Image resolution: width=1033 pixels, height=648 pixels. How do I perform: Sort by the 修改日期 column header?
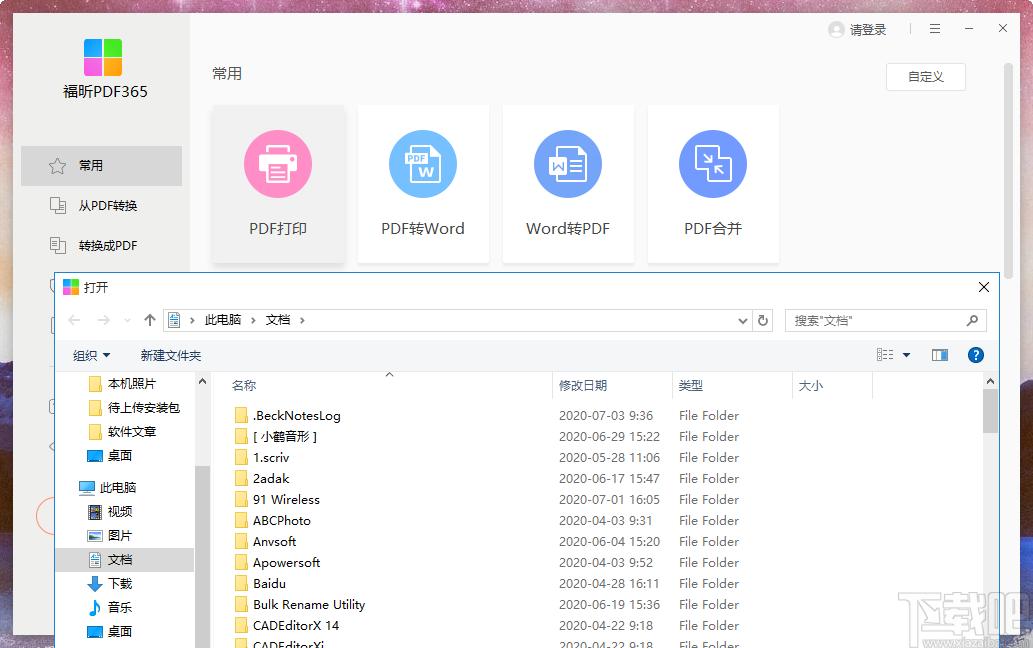(613, 385)
